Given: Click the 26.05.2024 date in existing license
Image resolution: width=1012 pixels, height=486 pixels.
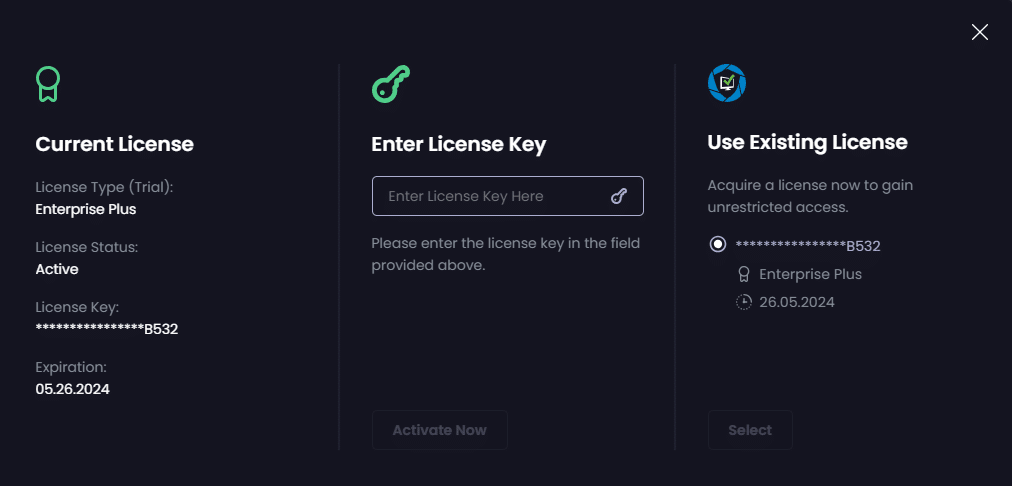Looking at the screenshot, I should [797, 302].
